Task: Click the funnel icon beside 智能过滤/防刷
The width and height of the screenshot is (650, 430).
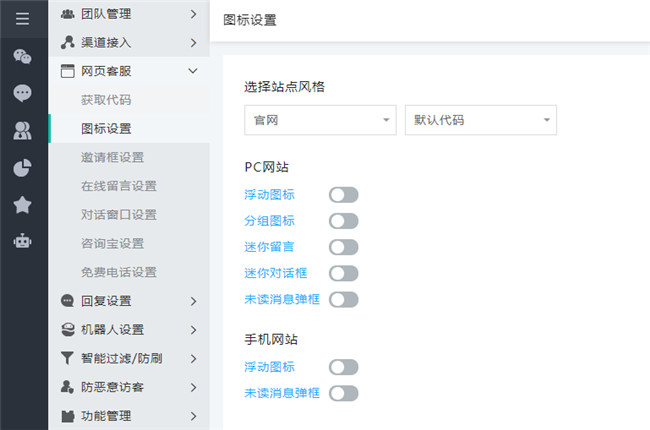Action: (x=67, y=358)
